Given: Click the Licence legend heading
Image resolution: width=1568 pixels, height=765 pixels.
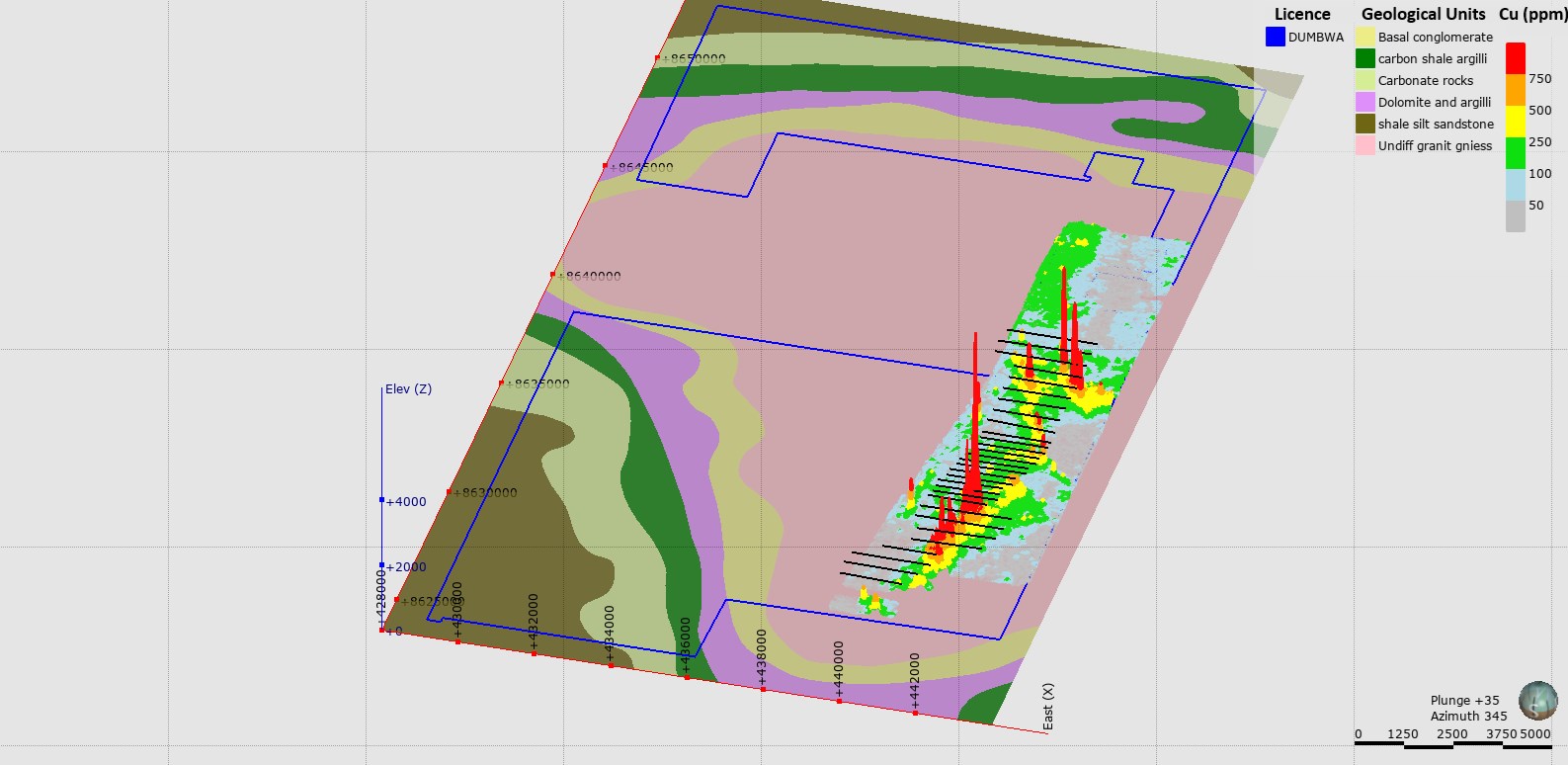Looking at the screenshot, I should (x=1302, y=14).
